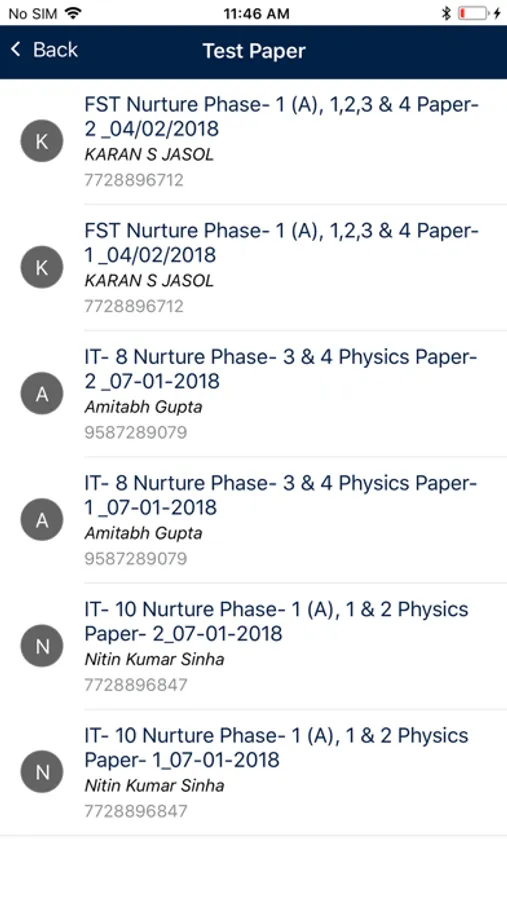The image size is (507, 900).
Task: Tap the K avatar beside FST Paper-1
Action: click(42, 267)
